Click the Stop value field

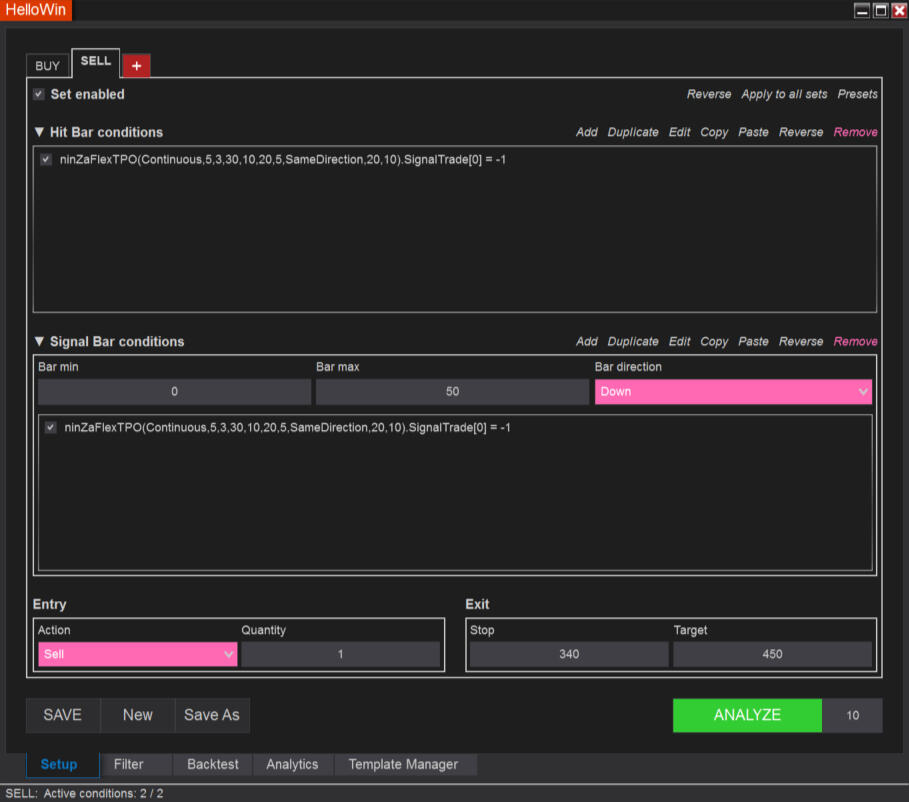click(x=569, y=654)
